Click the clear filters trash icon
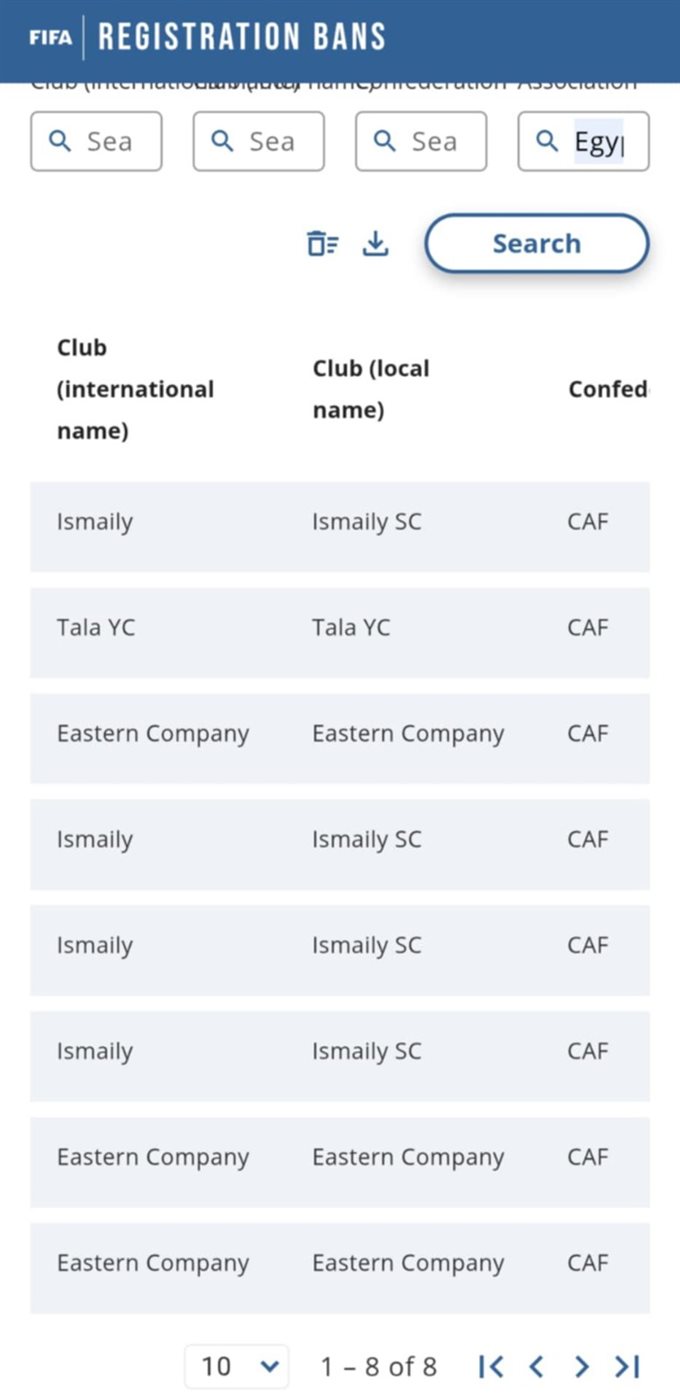Viewport: 680px width, 1400px height. click(322, 243)
